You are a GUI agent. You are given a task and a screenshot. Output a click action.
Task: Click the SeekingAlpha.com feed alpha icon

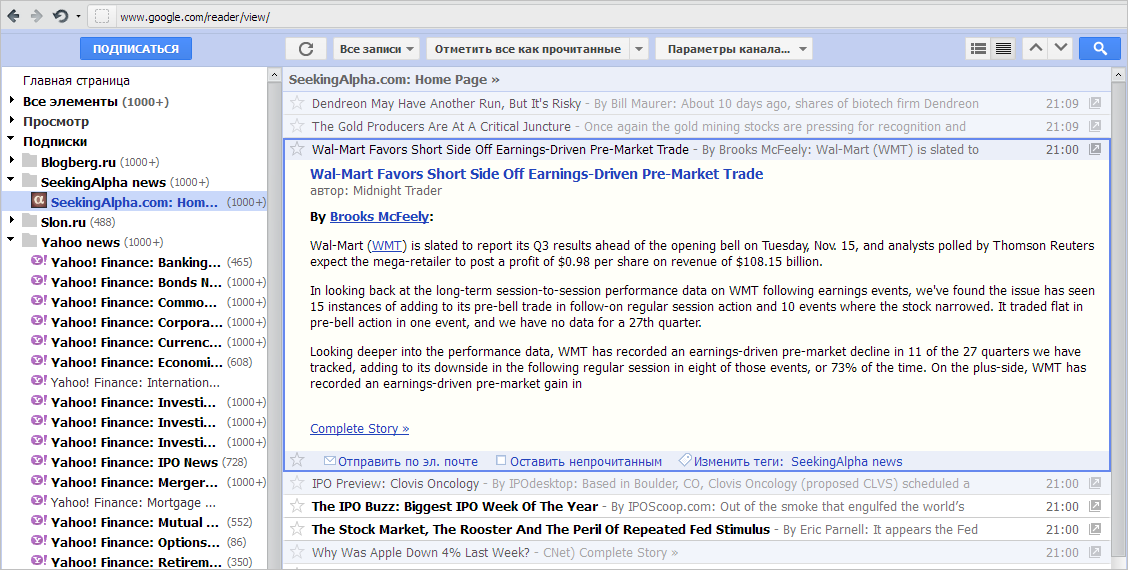pyautogui.click(x=39, y=201)
